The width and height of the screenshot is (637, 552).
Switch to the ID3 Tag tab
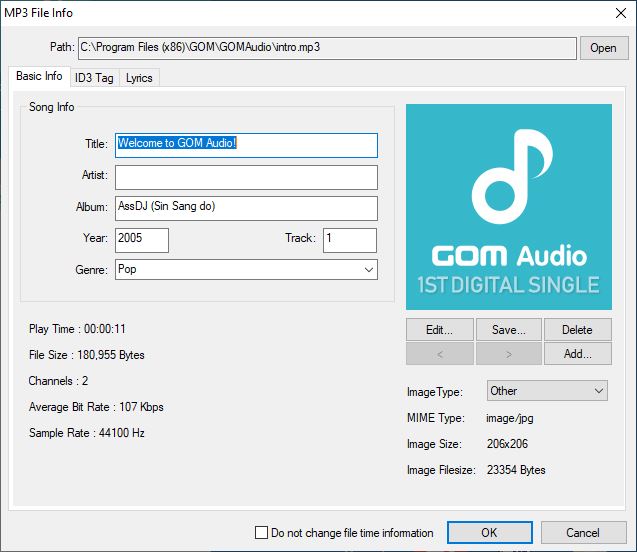94,78
